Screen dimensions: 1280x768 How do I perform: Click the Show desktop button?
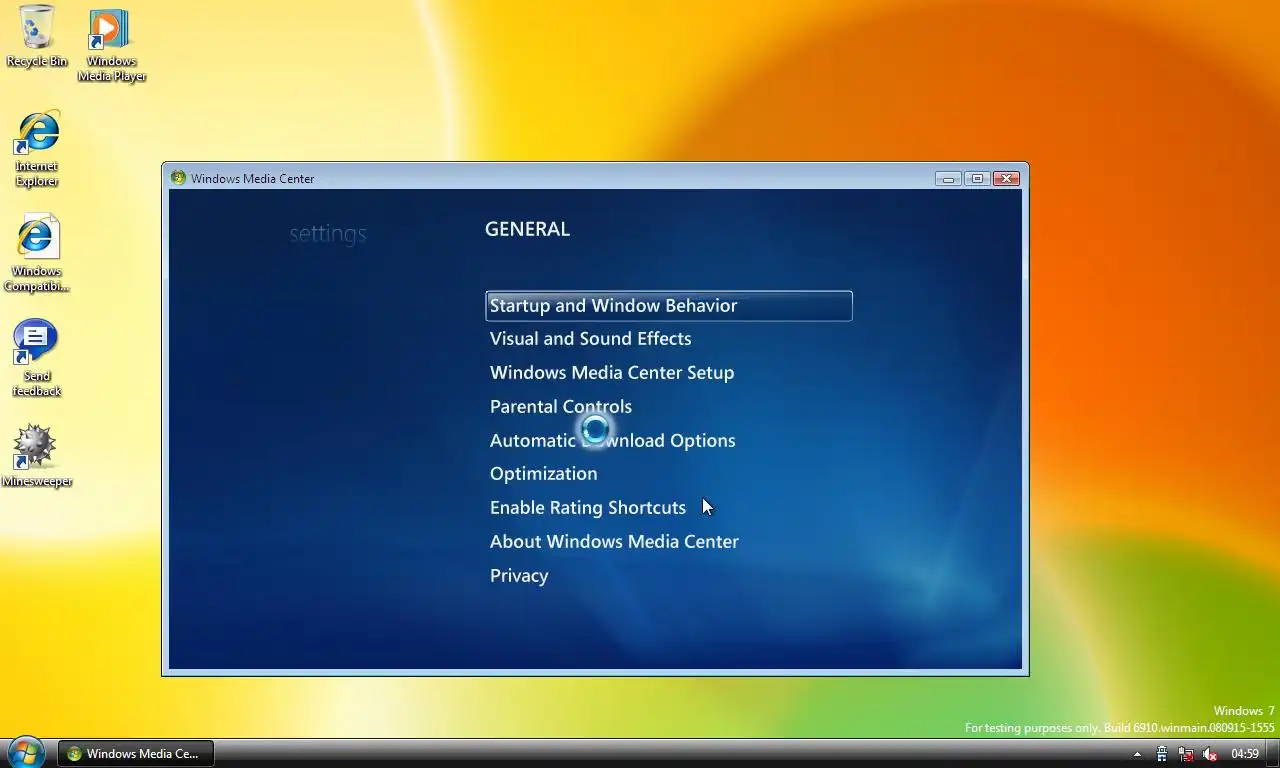pos(1272,754)
